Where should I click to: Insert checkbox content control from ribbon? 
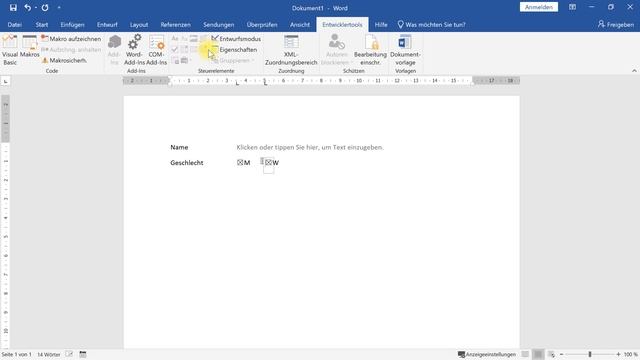pos(175,50)
